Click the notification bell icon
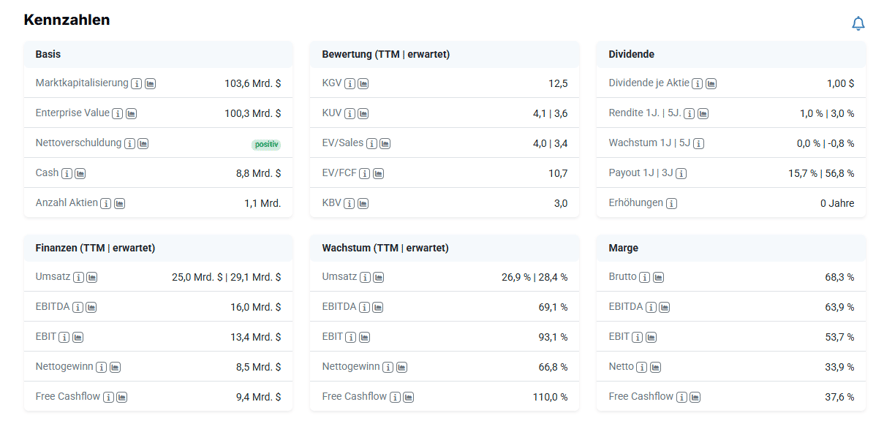 [x=858, y=24]
